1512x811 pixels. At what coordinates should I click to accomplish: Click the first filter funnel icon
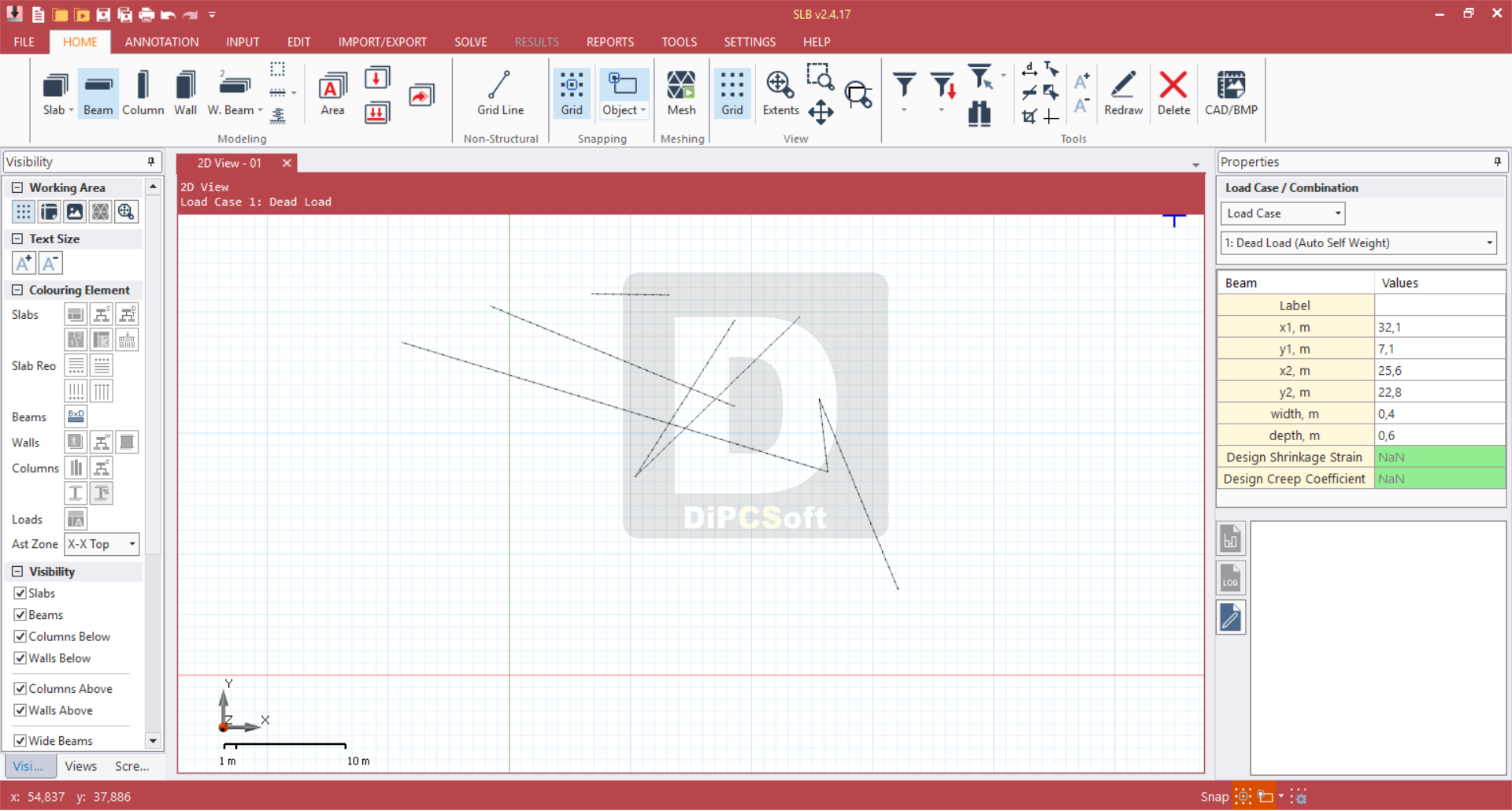(x=904, y=85)
